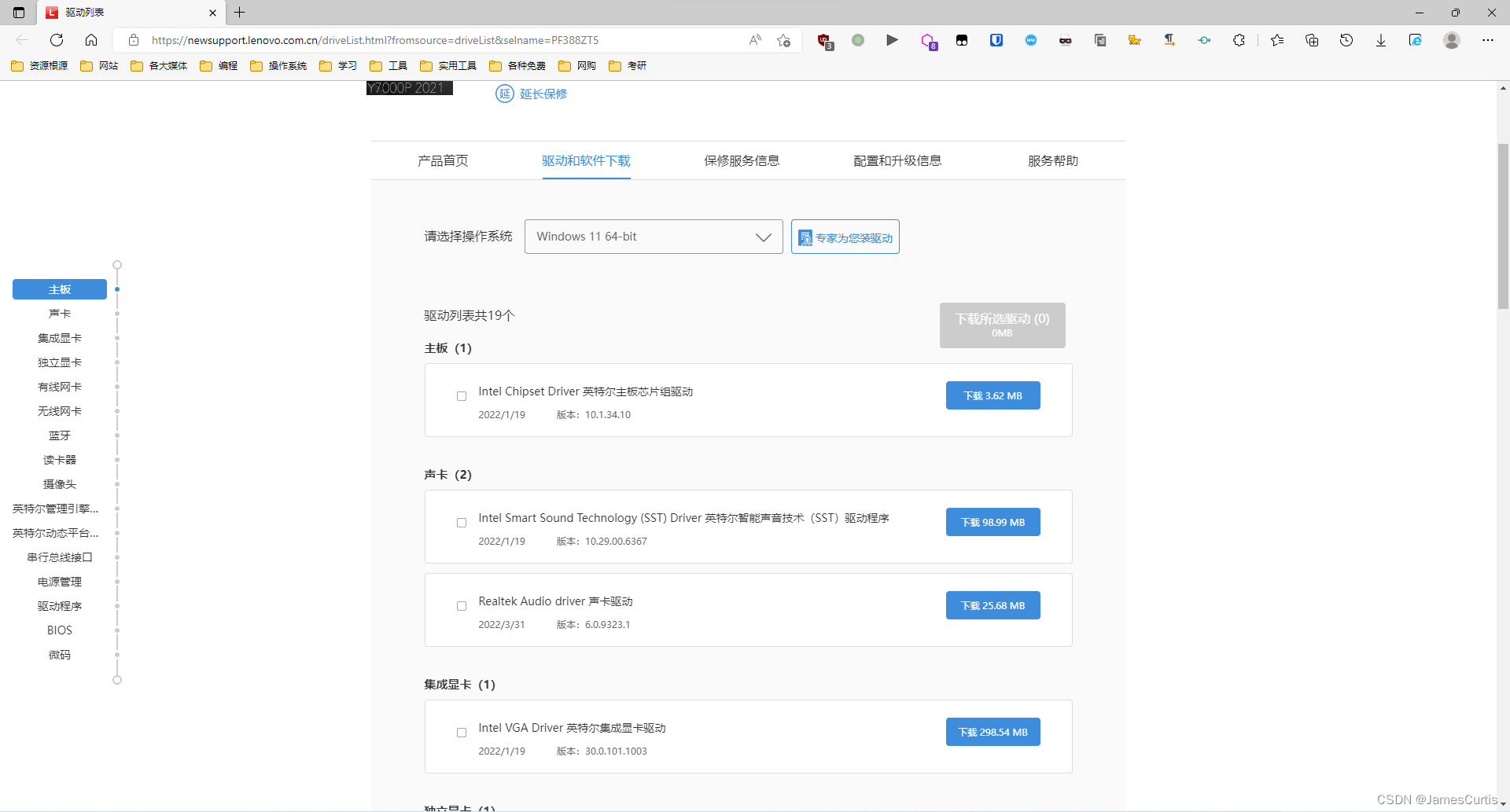Switch to the 配置和升级信息 tab
The height and width of the screenshot is (812, 1510).
point(897,161)
